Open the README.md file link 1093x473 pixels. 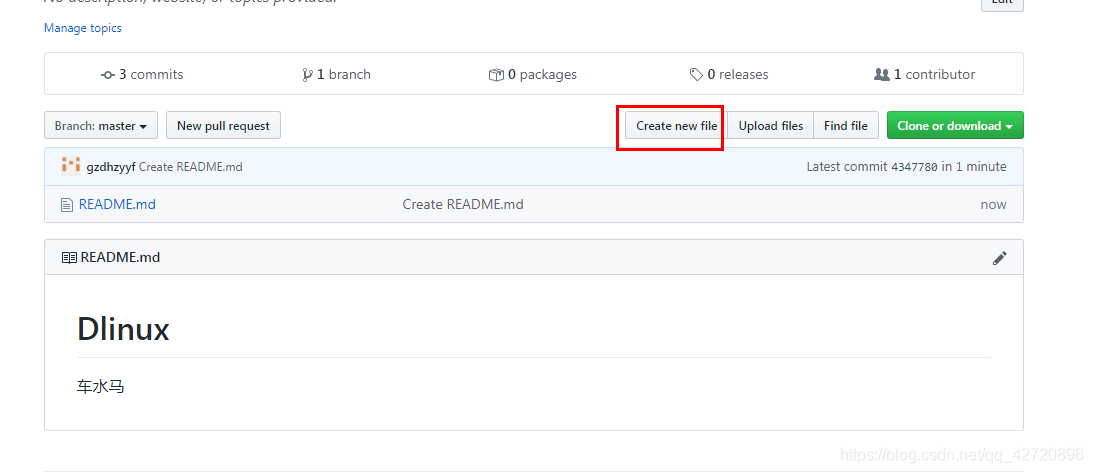117,204
